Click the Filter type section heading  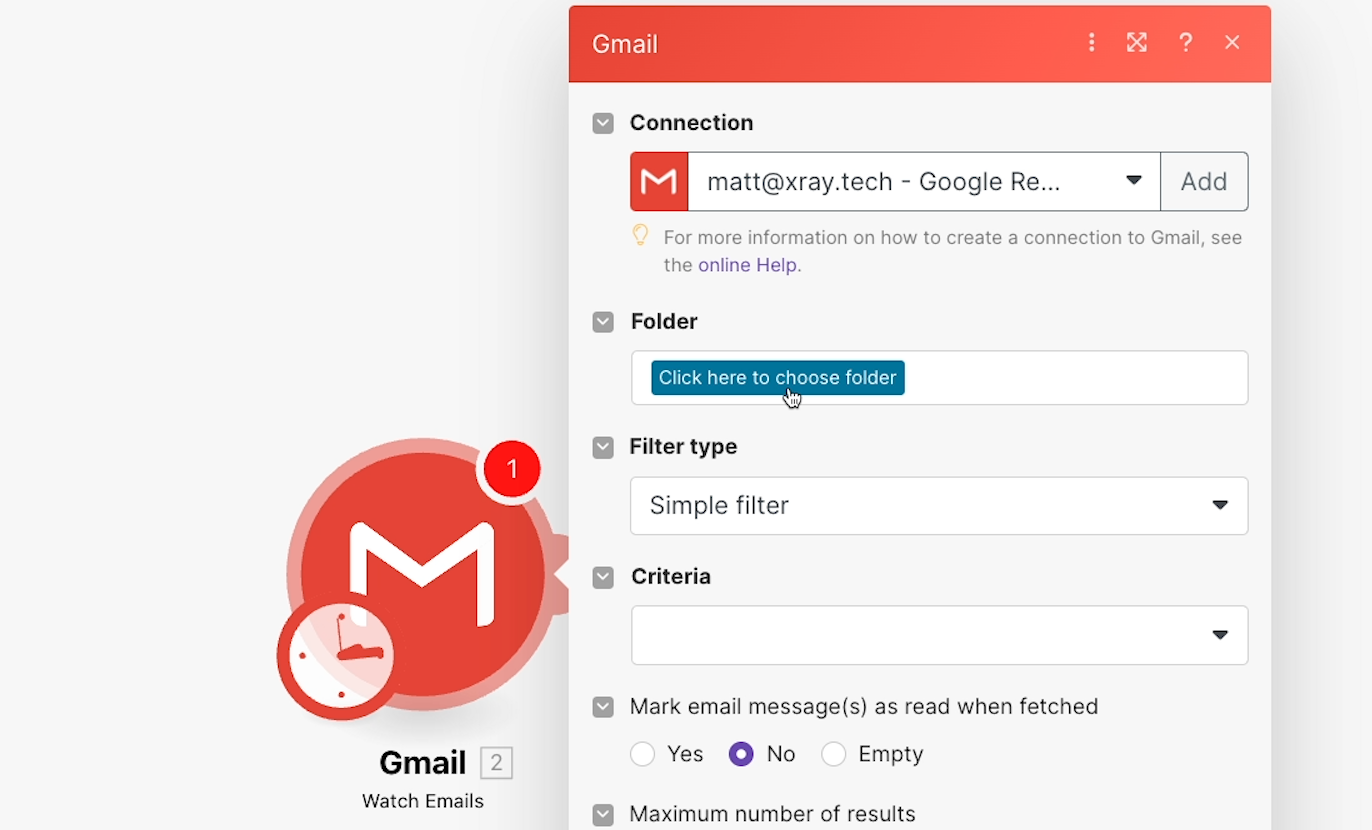[683, 446]
